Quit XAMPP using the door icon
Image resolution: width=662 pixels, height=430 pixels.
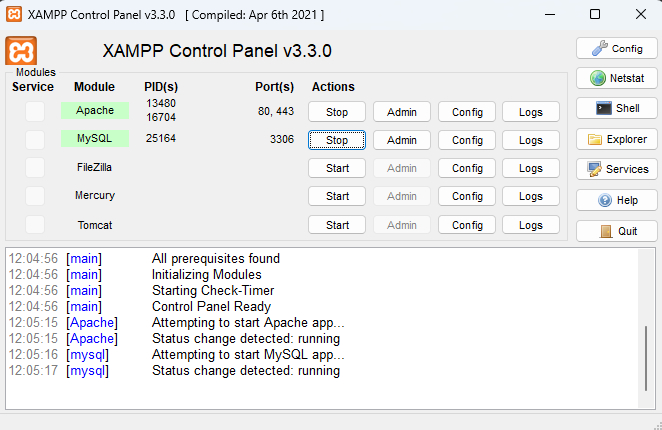click(x=607, y=230)
